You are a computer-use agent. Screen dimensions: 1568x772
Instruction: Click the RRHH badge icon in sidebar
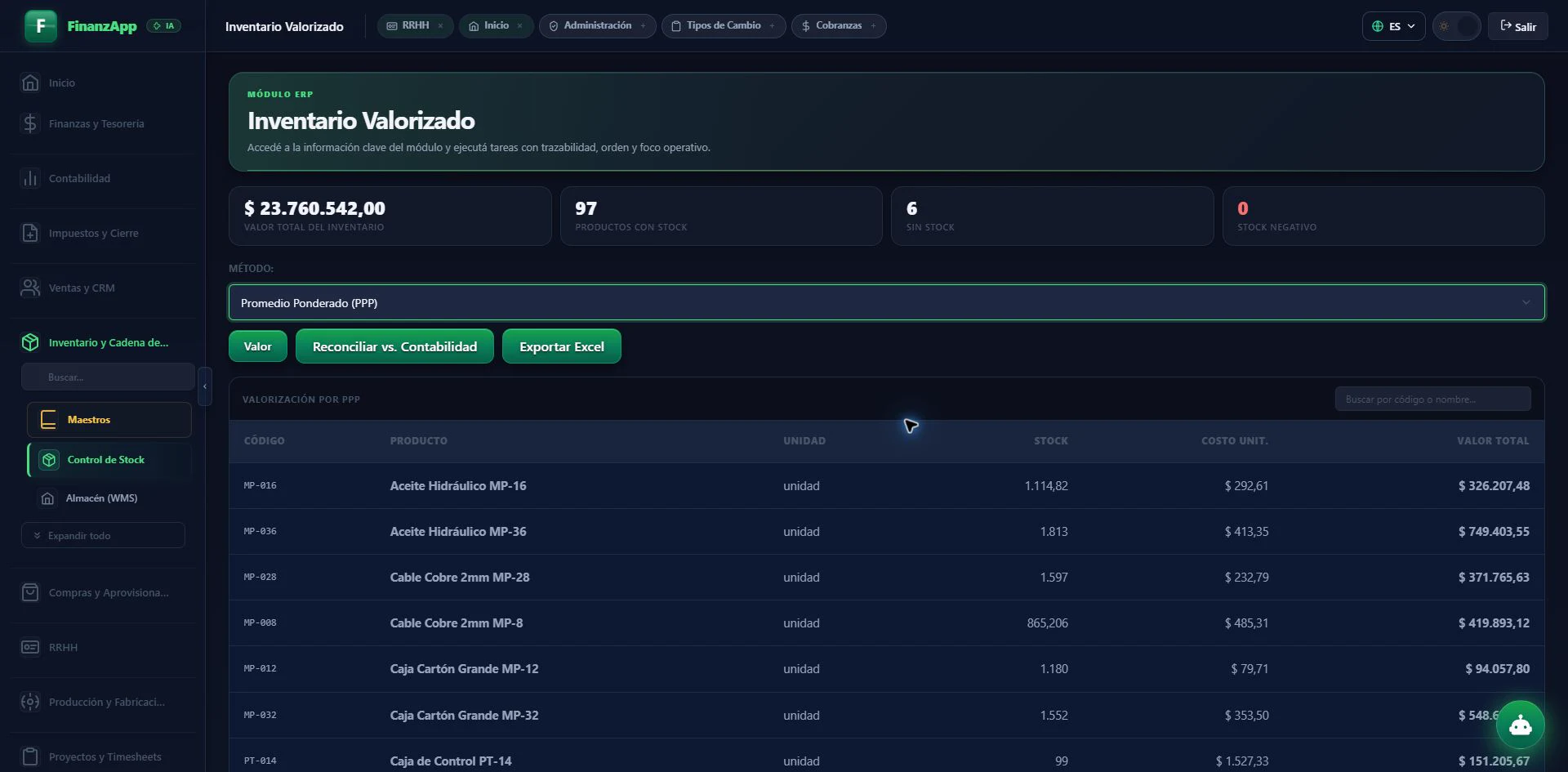(30, 647)
